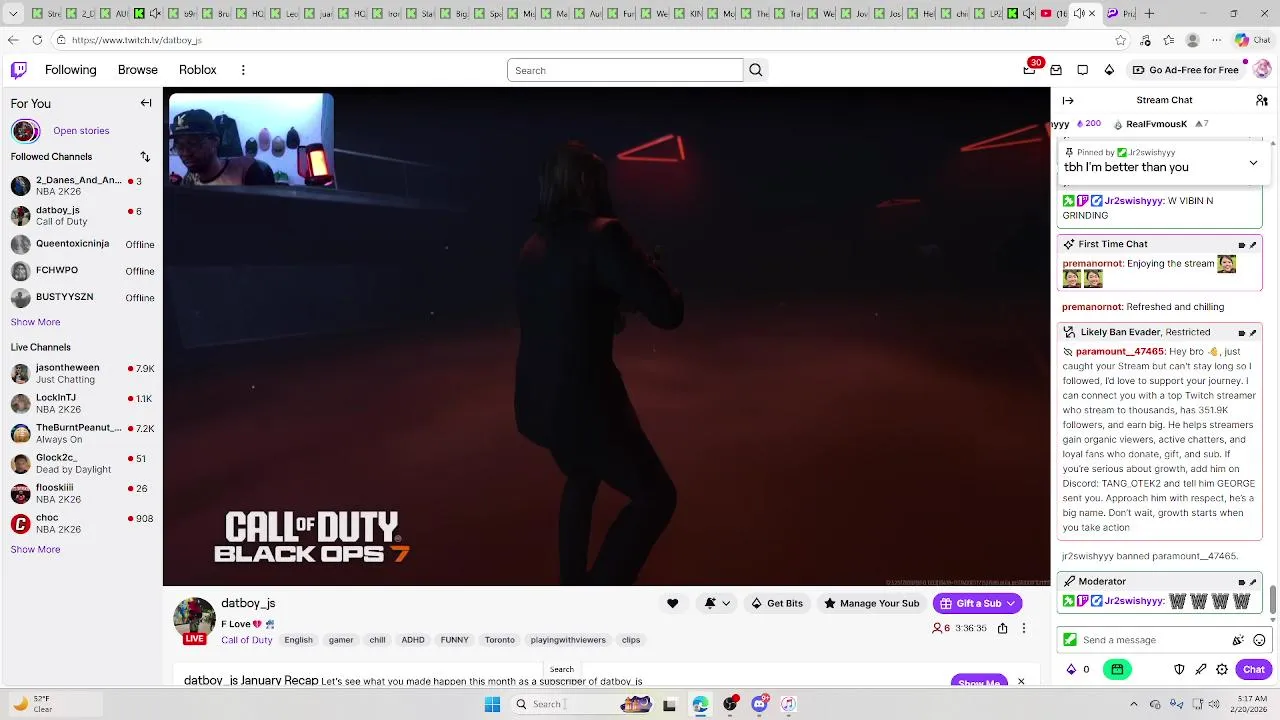
Task: Select the English tag
Action: point(298,640)
